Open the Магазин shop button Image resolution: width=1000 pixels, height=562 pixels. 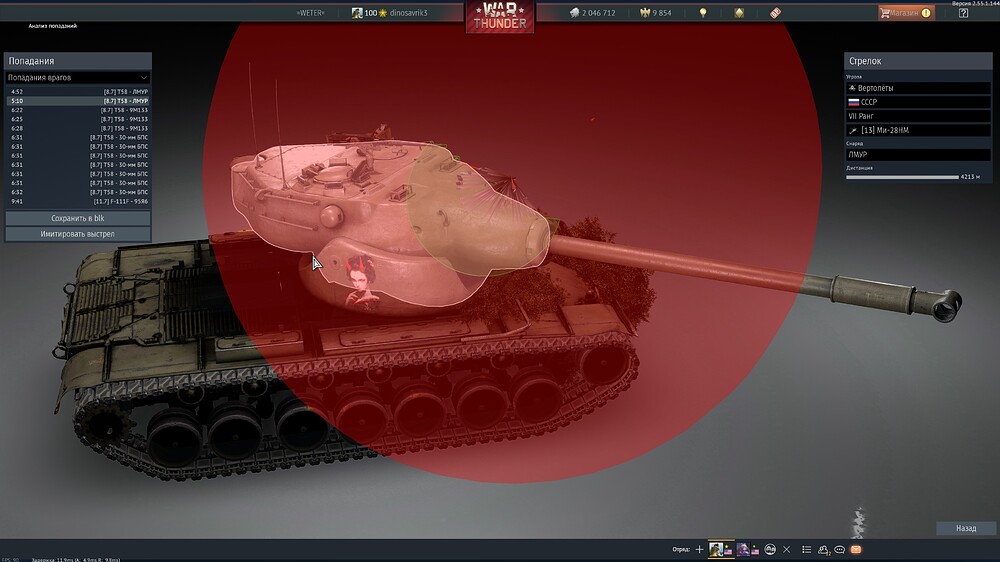click(906, 13)
